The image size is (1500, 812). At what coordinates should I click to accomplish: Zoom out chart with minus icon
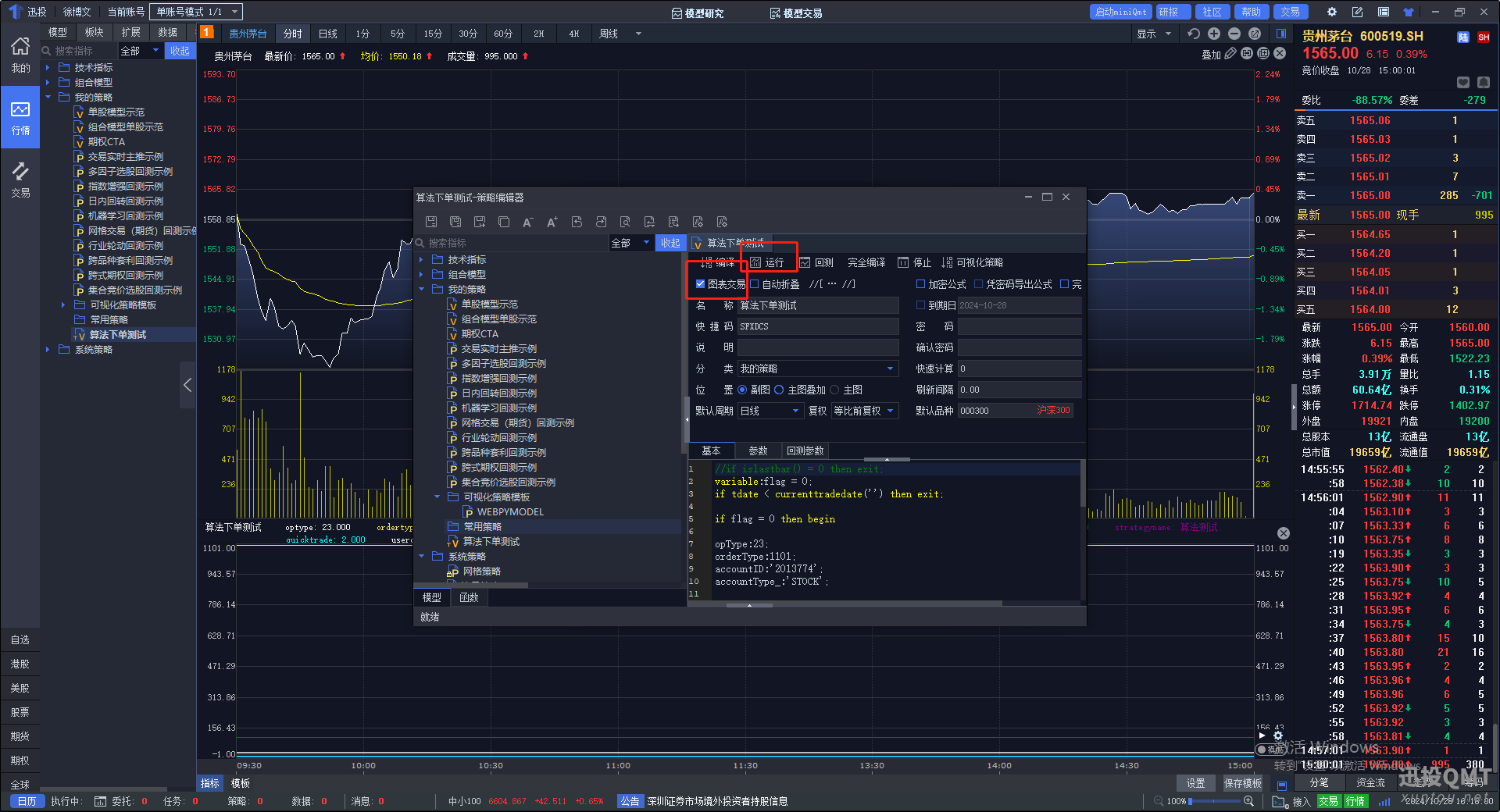[x=1234, y=34]
